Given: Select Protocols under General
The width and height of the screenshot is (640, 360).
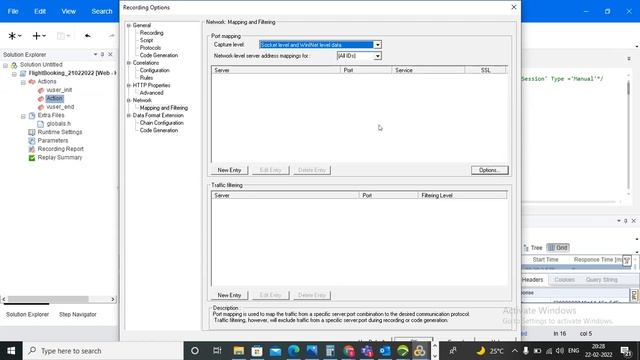Looking at the screenshot, I should coord(150,48).
